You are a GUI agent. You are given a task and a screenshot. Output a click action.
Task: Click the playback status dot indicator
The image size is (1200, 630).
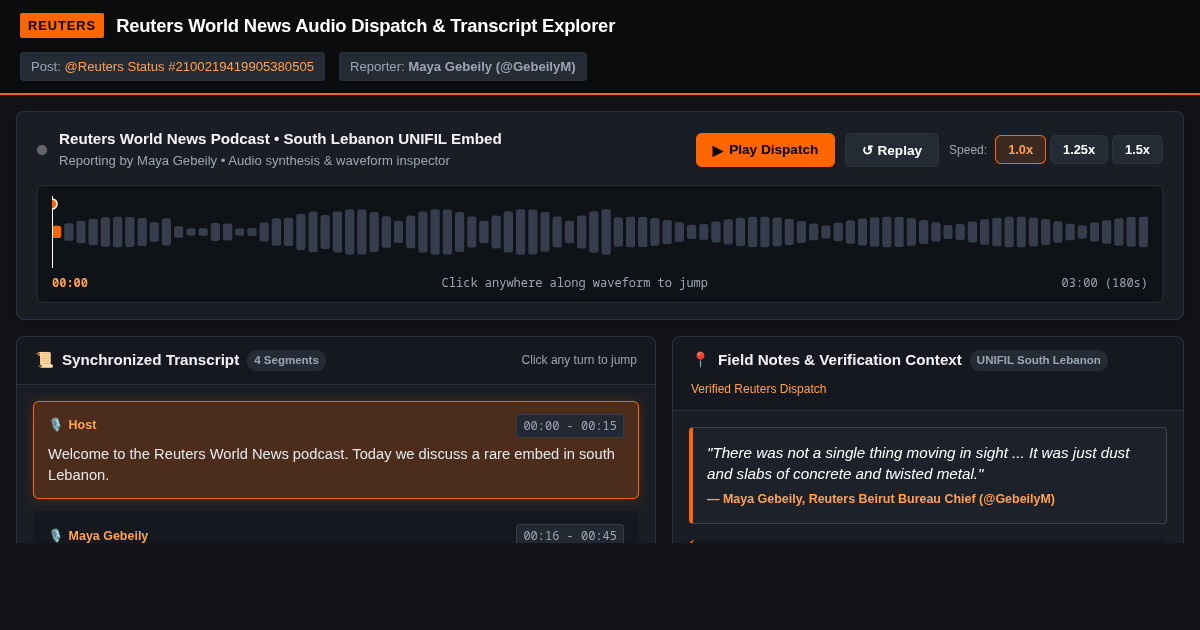[x=42, y=150]
